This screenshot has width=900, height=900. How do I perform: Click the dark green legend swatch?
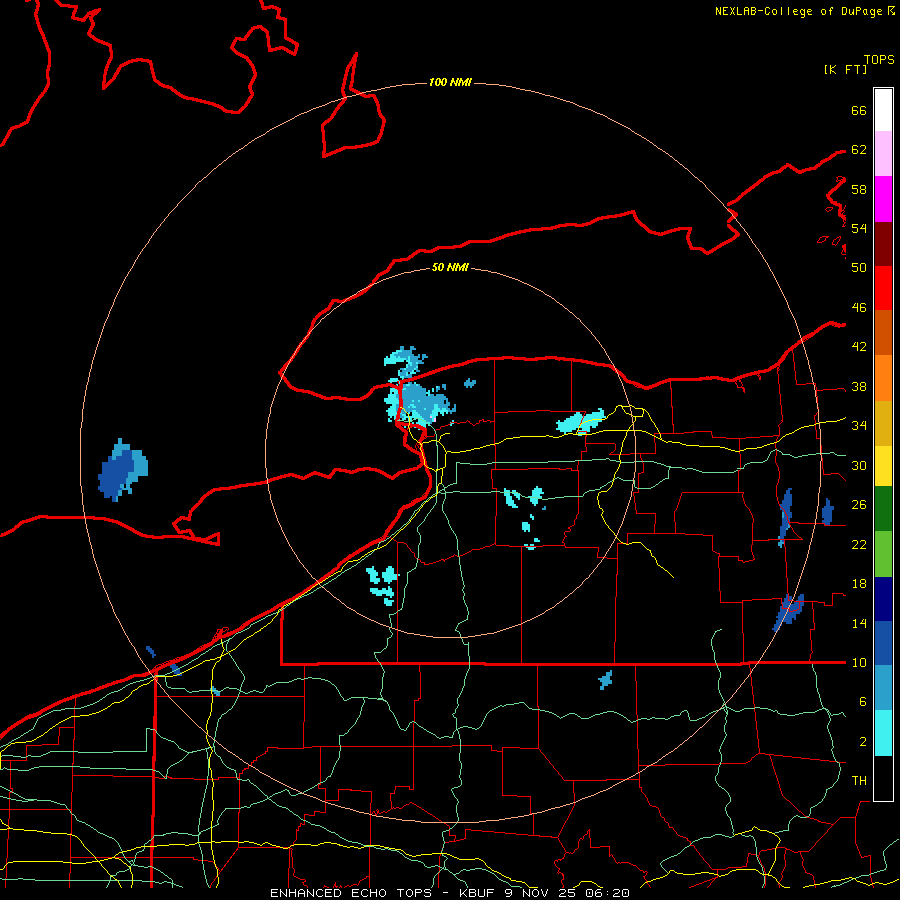pos(883,509)
